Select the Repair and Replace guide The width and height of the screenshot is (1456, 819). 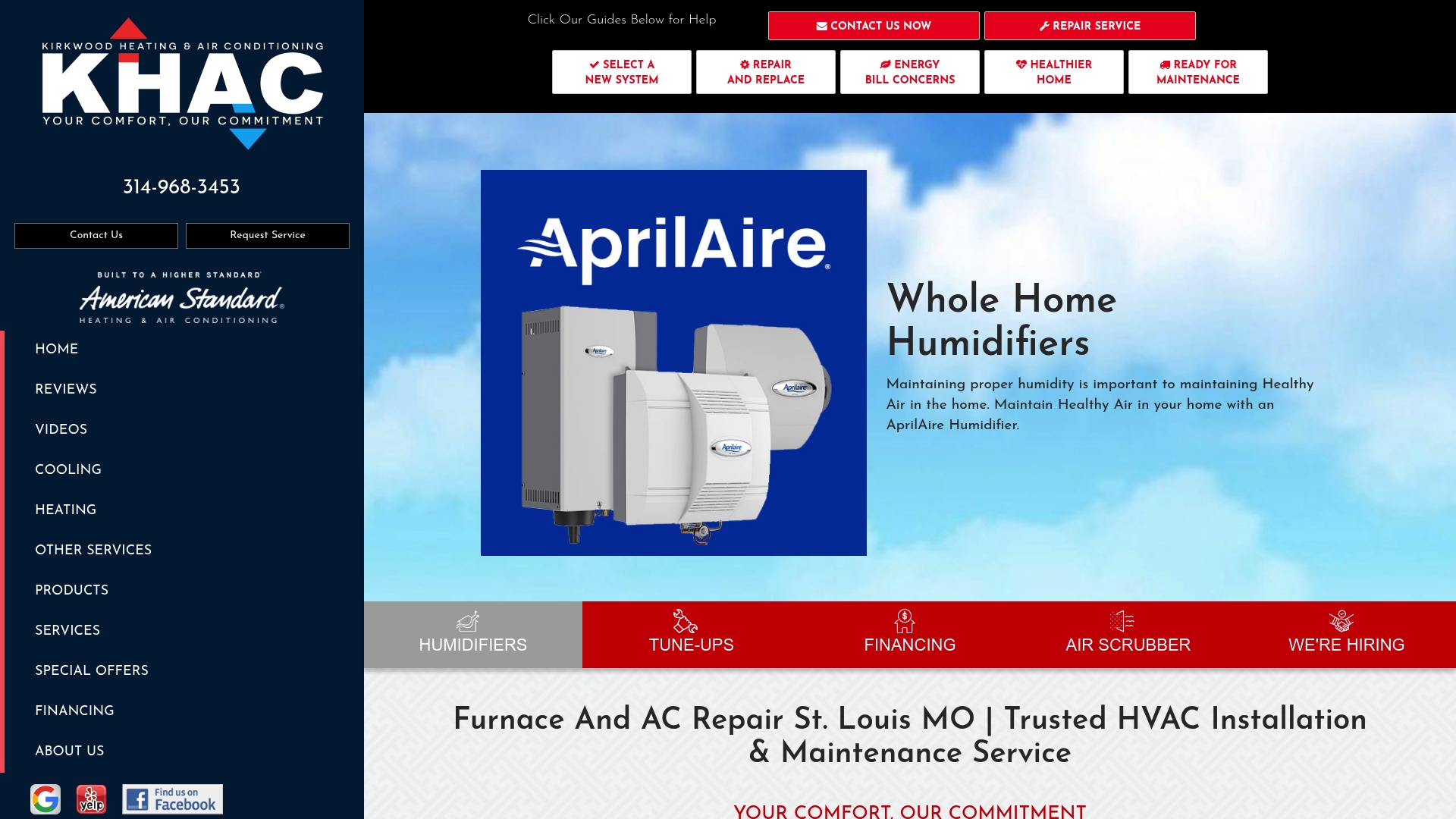click(x=766, y=71)
